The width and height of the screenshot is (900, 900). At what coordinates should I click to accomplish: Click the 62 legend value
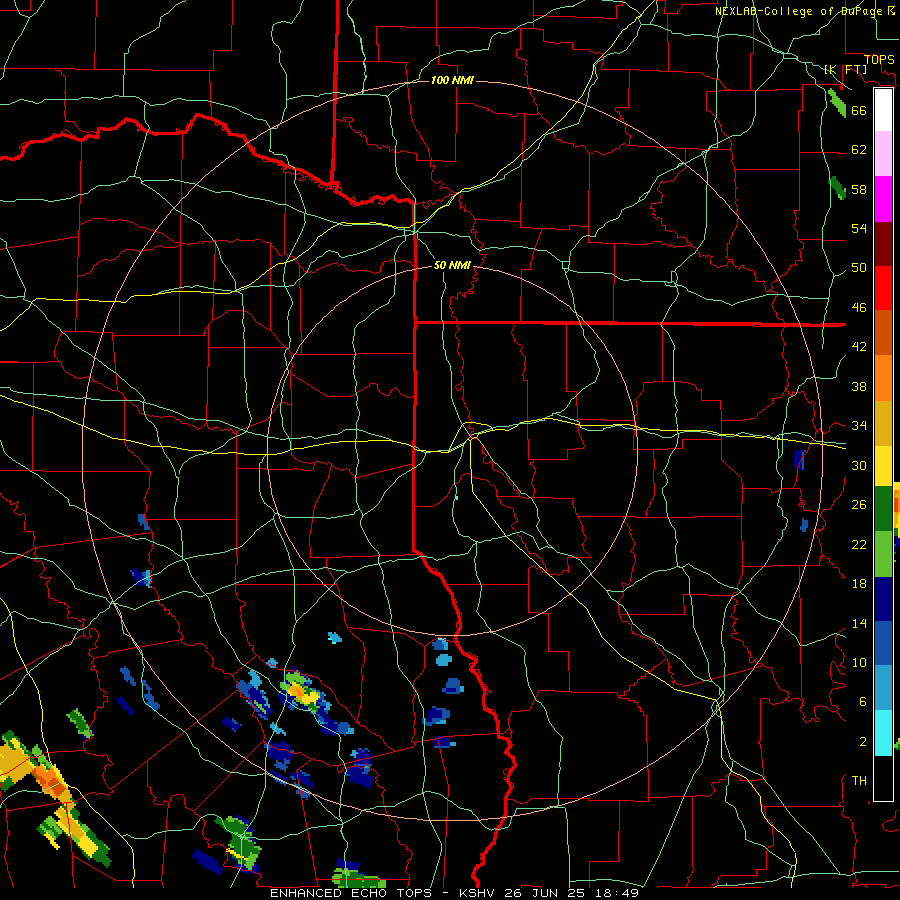(x=859, y=150)
